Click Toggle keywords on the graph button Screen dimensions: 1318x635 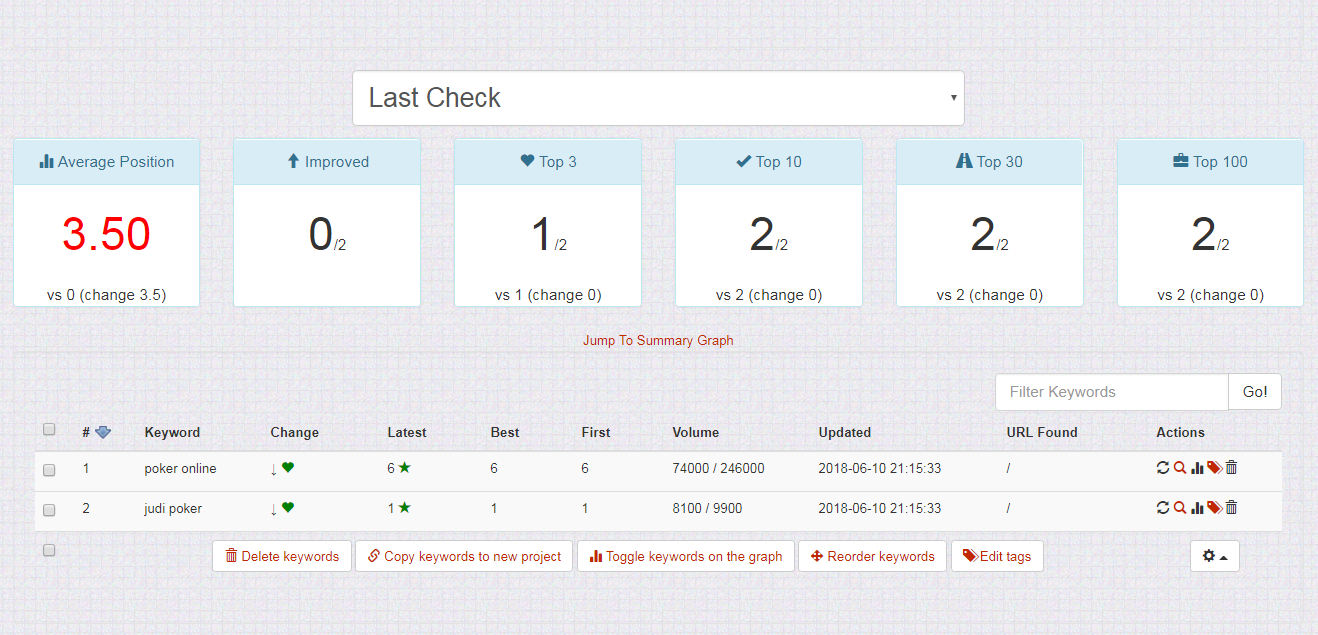point(686,556)
